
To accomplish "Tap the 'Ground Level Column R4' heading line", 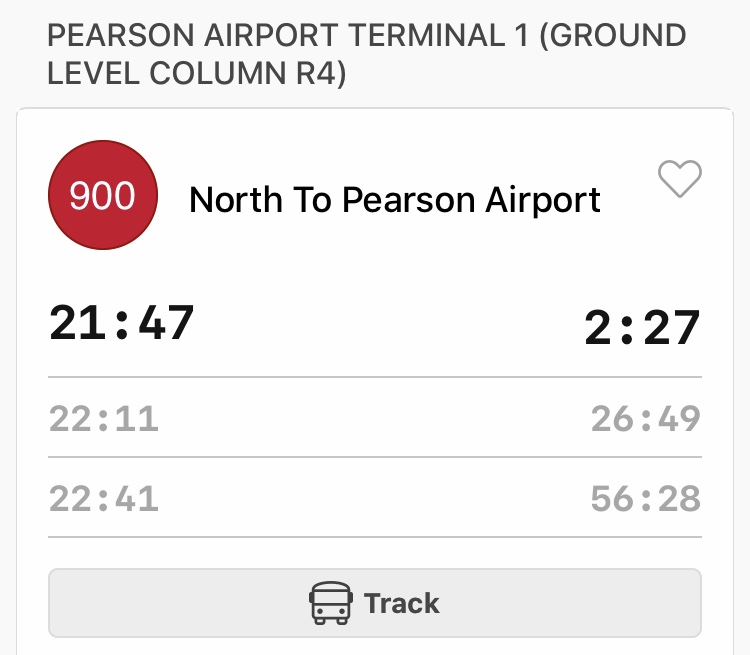I will pos(196,73).
